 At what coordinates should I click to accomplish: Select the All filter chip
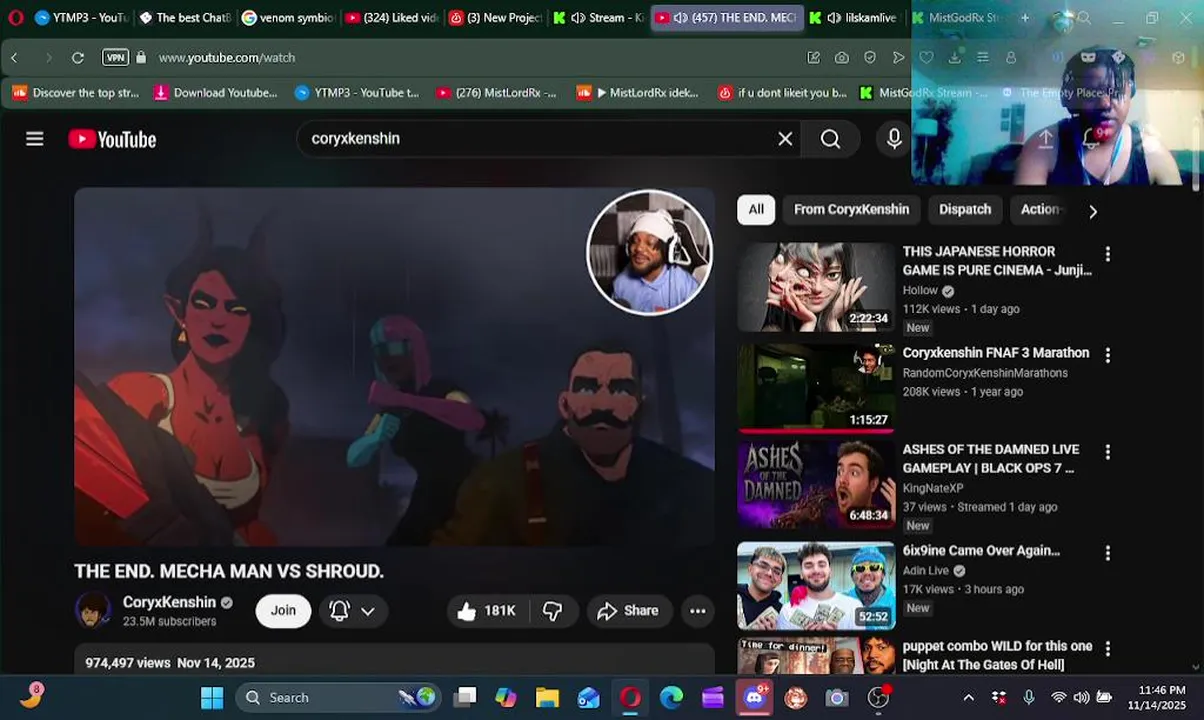756,209
